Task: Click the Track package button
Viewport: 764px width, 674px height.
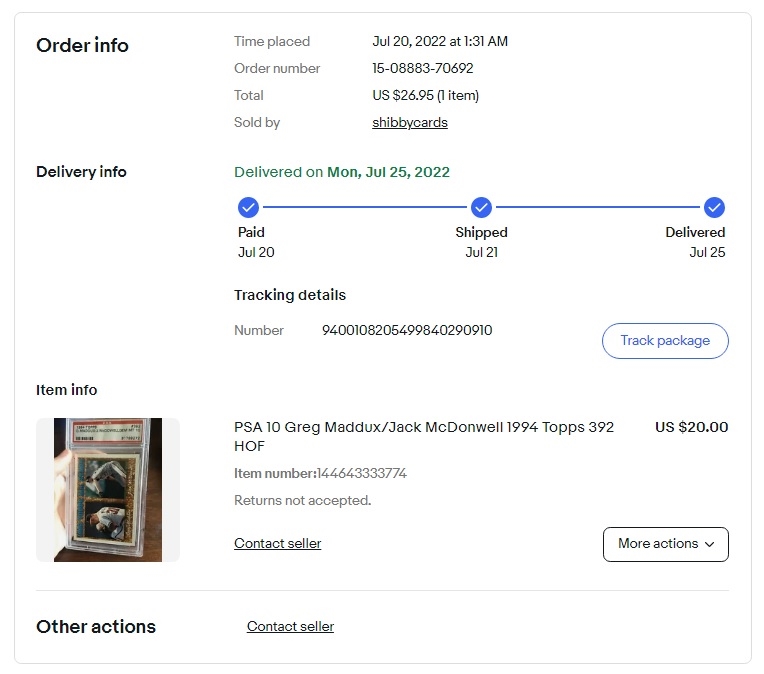Action: click(665, 341)
